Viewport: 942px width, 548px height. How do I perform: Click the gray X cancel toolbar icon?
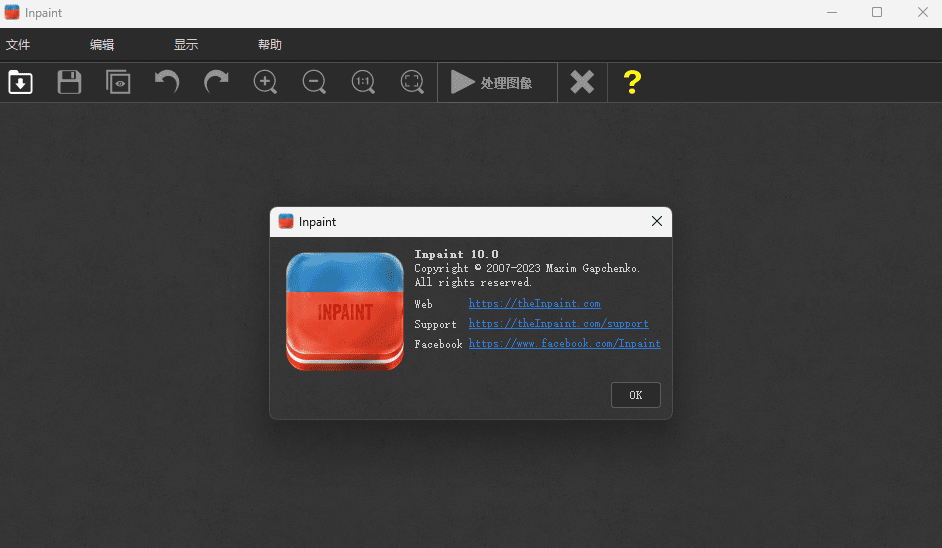pos(582,82)
